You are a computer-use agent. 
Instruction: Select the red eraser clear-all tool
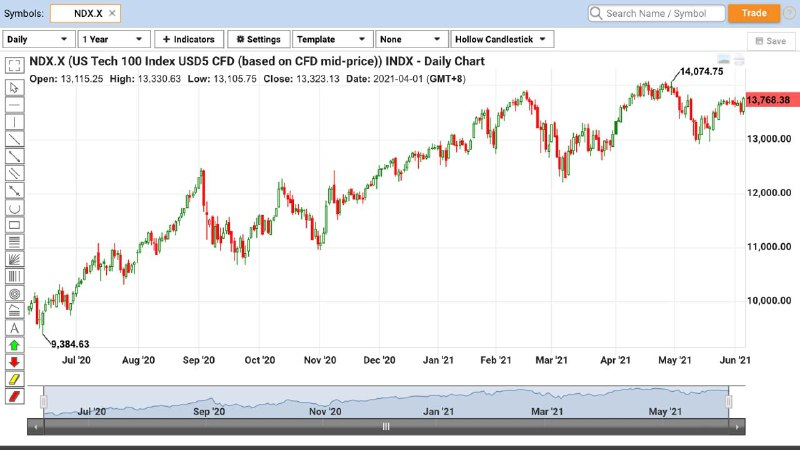(x=14, y=396)
